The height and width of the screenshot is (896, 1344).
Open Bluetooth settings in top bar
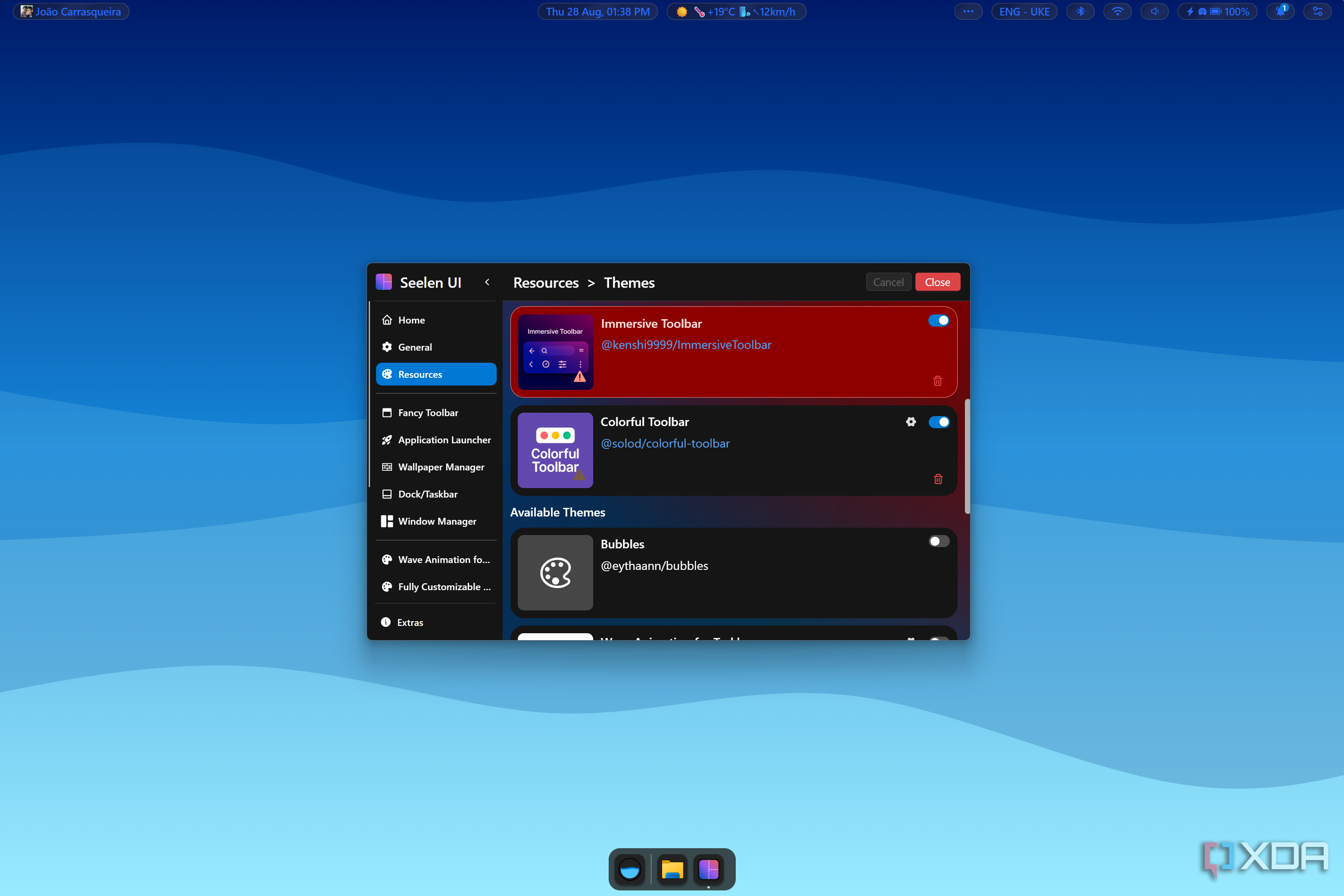coord(1080,12)
